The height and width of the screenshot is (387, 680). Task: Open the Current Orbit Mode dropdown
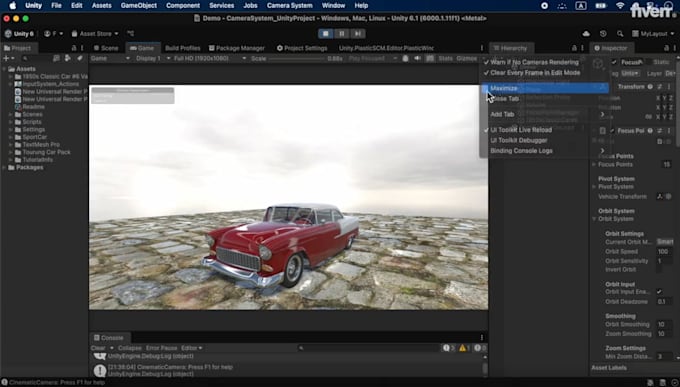point(664,242)
